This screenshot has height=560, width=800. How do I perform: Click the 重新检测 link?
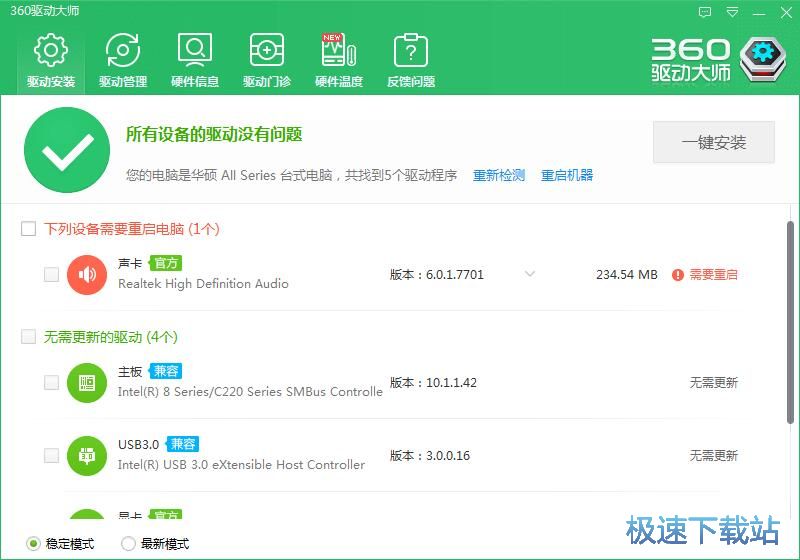point(499,175)
